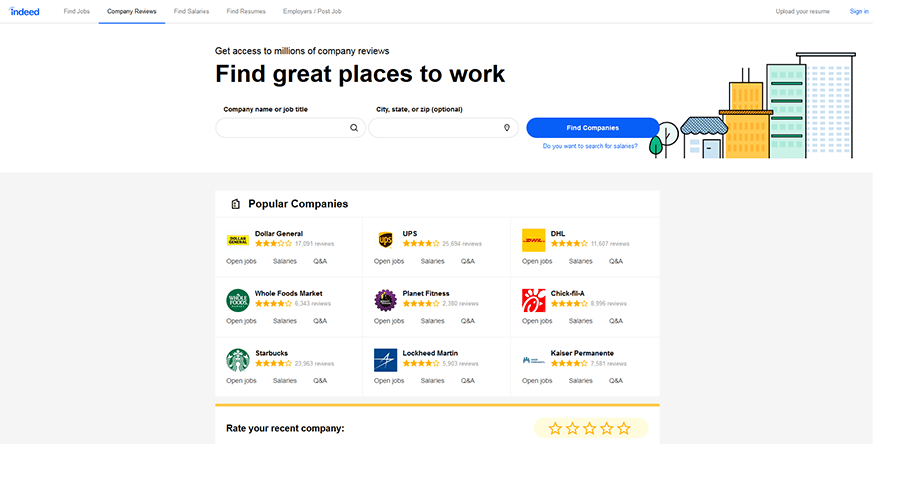Click the search magnifier icon
The width and height of the screenshot is (900, 500).
click(x=354, y=128)
